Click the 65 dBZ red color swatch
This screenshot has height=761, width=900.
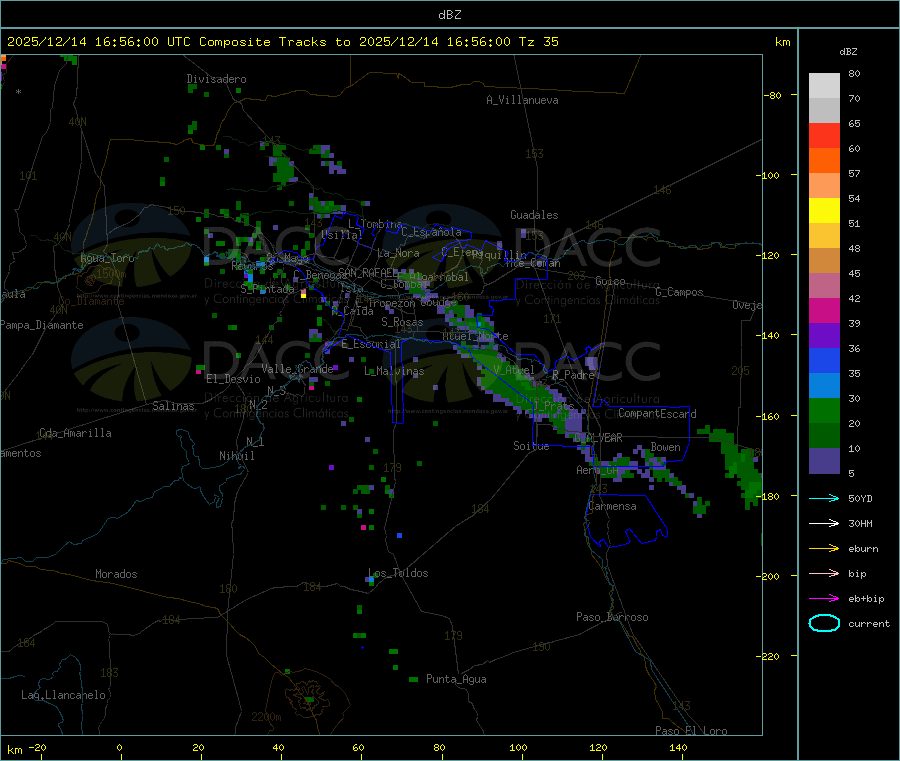[824, 135]
